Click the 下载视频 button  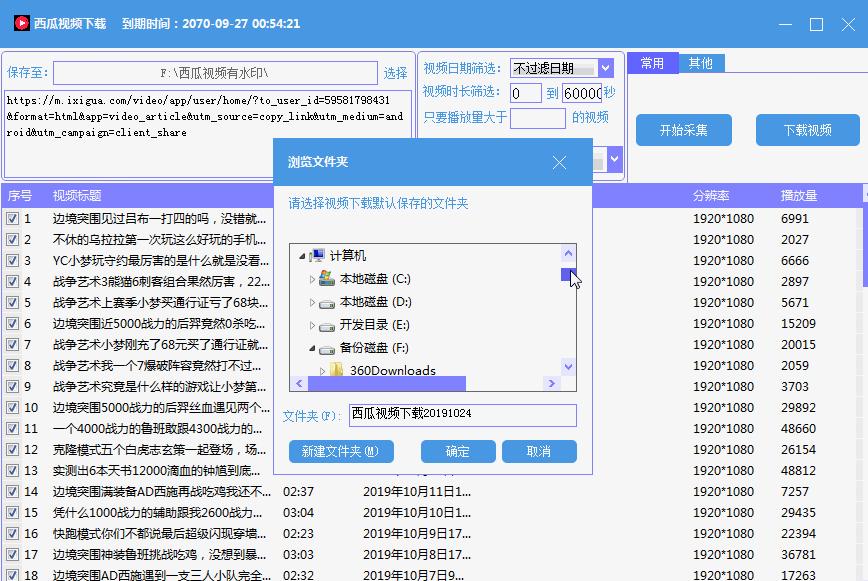(x=808, y=130)
